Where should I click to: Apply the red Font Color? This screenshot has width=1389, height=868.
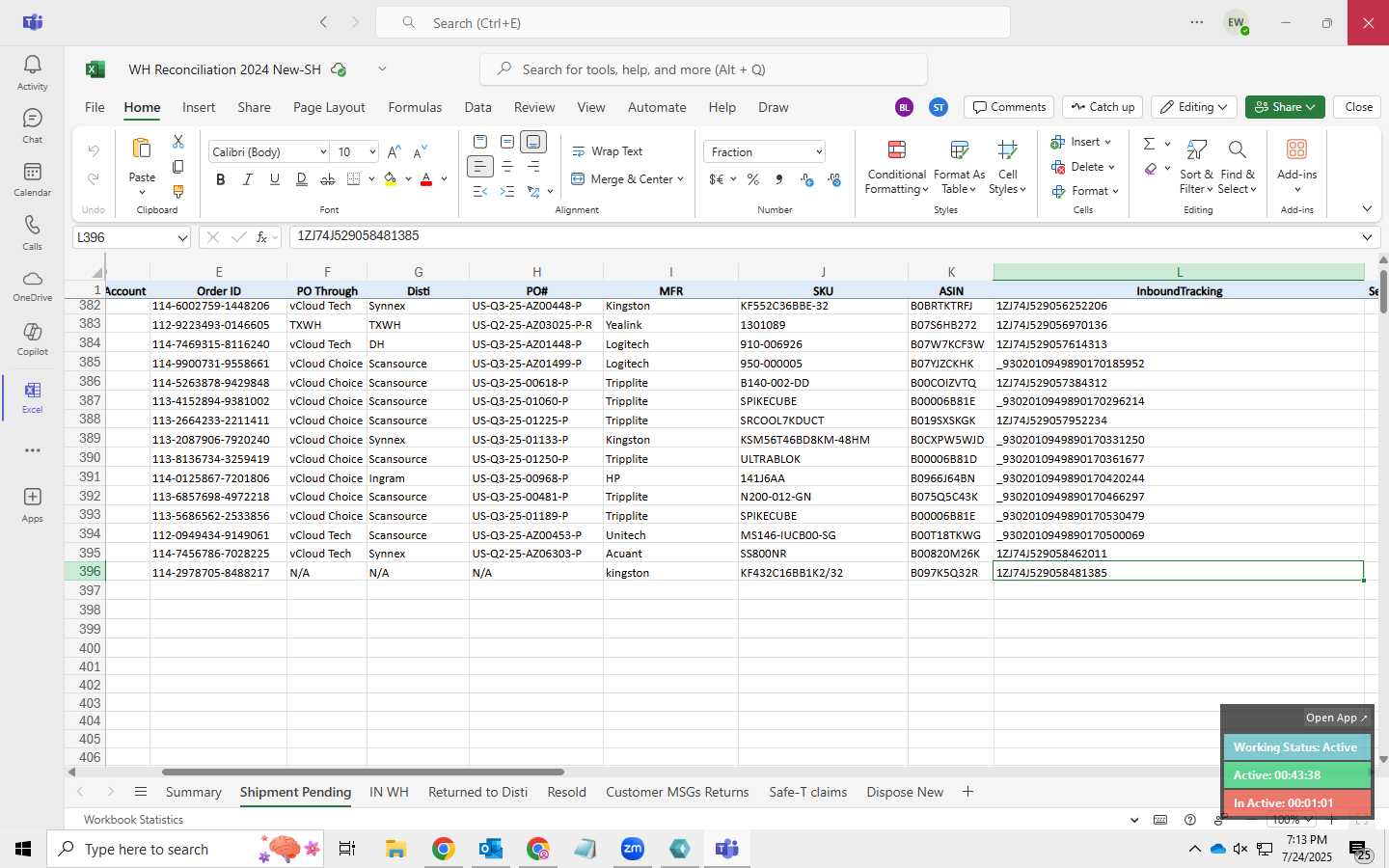click(x=426, y=179)
